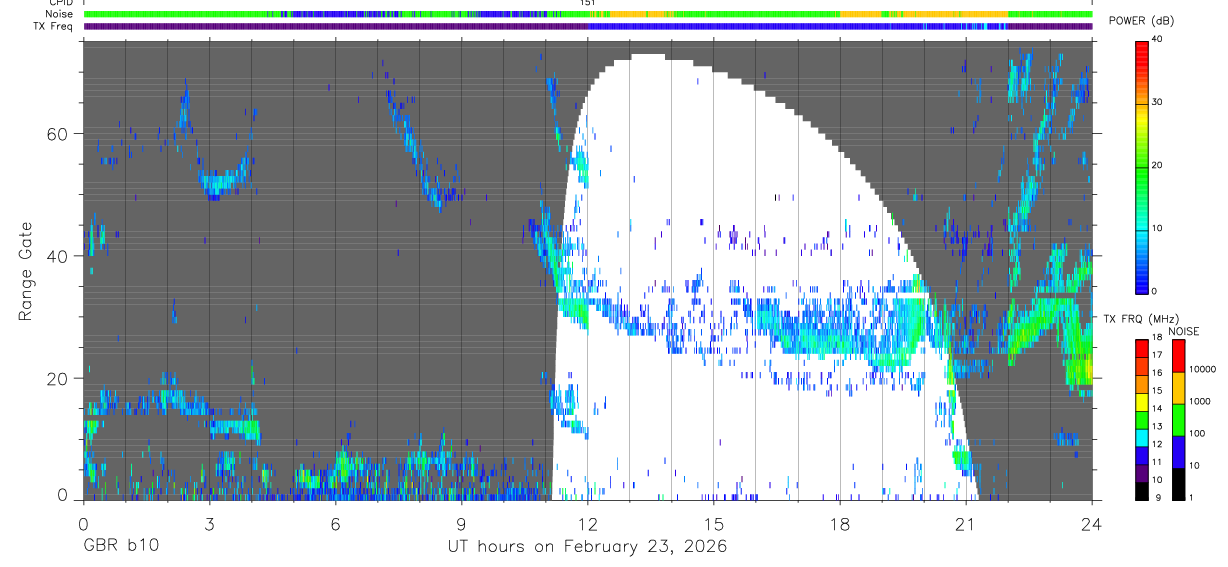The height and width of the screenshot is (567, 1228).
Task: Click x-axis tick label '15'
Action: tap(714, 523)
